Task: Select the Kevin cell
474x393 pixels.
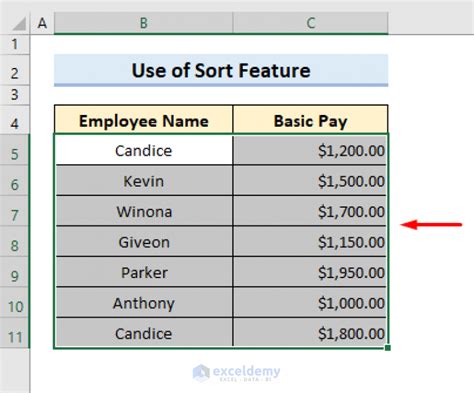Action: (x=144, y=181)
